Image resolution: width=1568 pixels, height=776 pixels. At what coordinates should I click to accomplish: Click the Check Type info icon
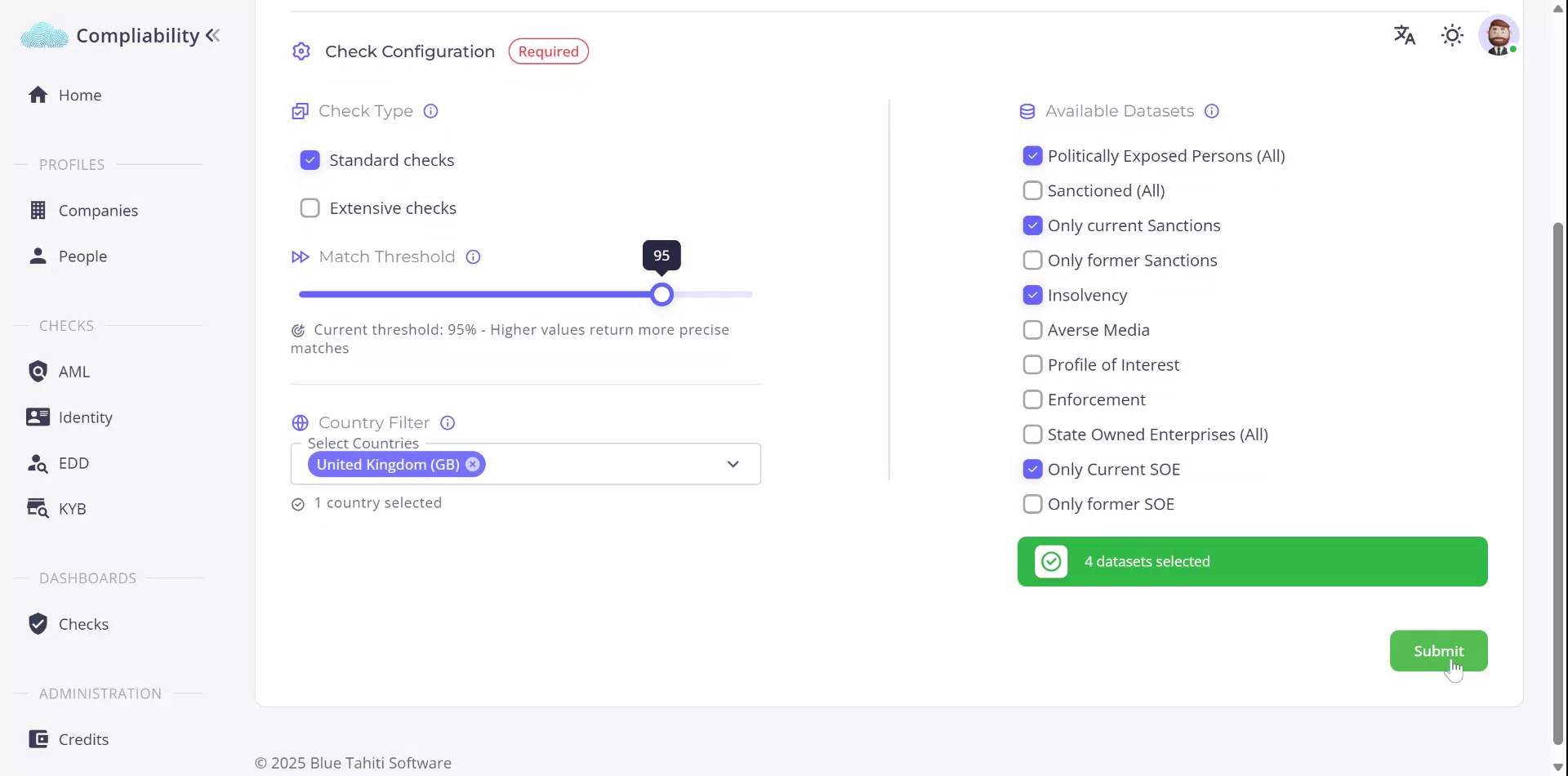coord(430,111)
